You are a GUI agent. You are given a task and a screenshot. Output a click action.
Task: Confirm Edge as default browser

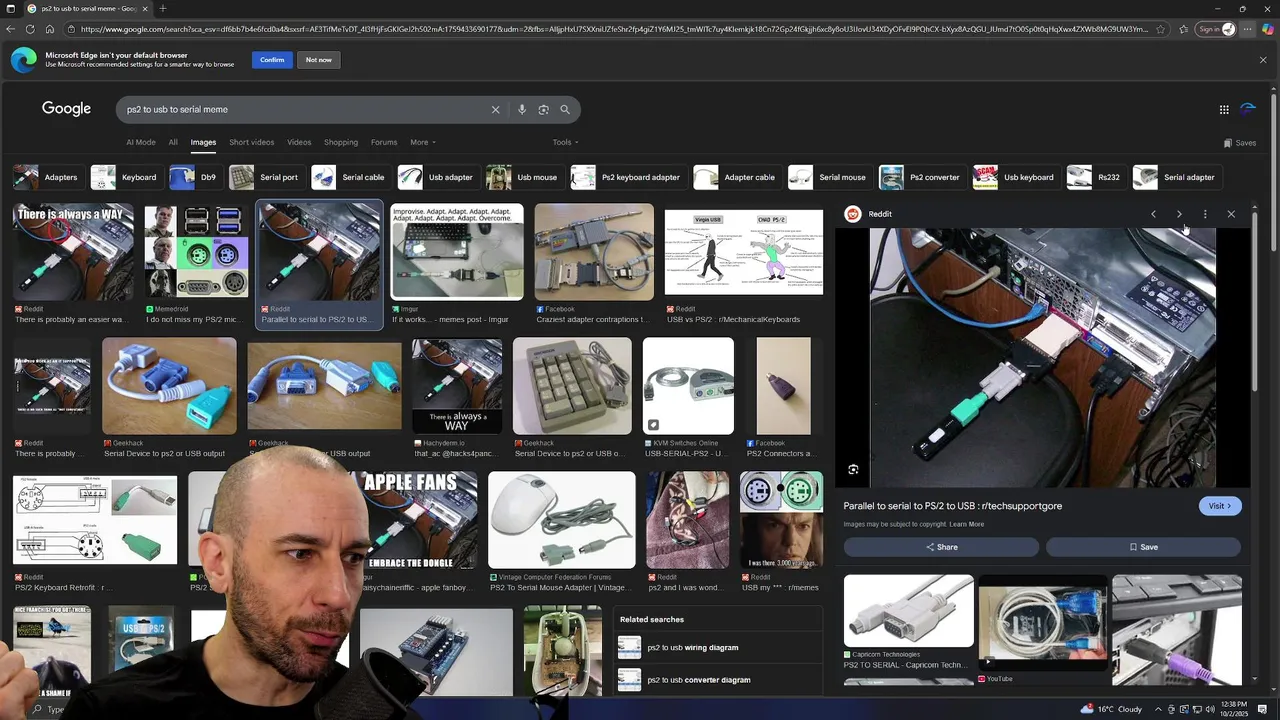272,60
